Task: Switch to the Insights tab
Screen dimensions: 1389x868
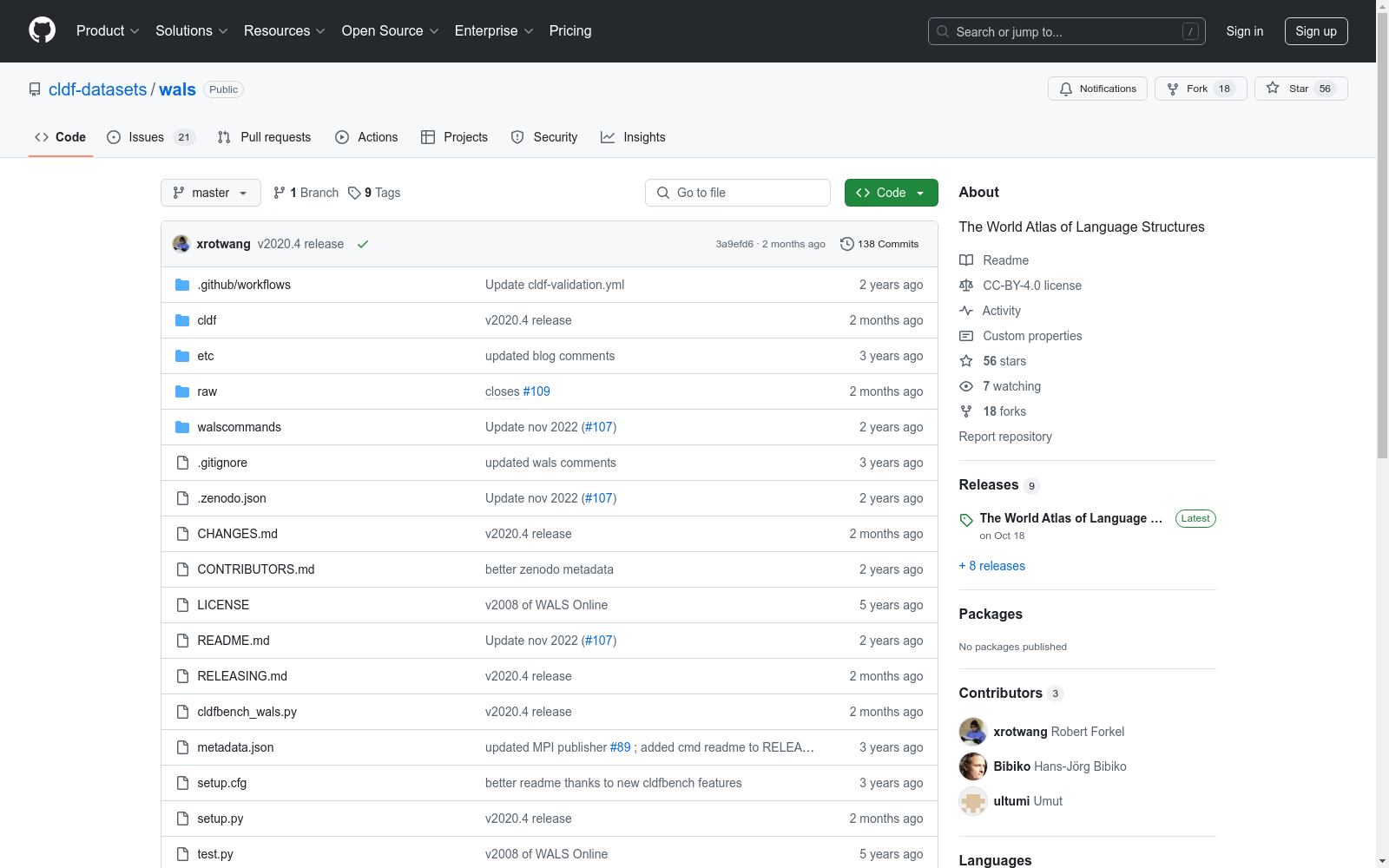Action: coord(633,137)
